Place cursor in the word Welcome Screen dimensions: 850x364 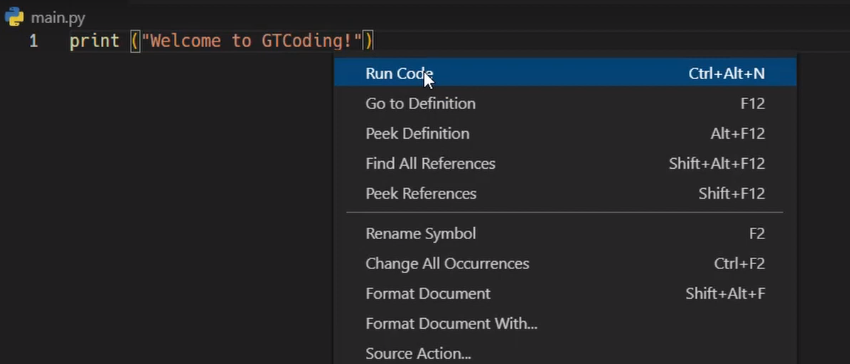[185, 41]
